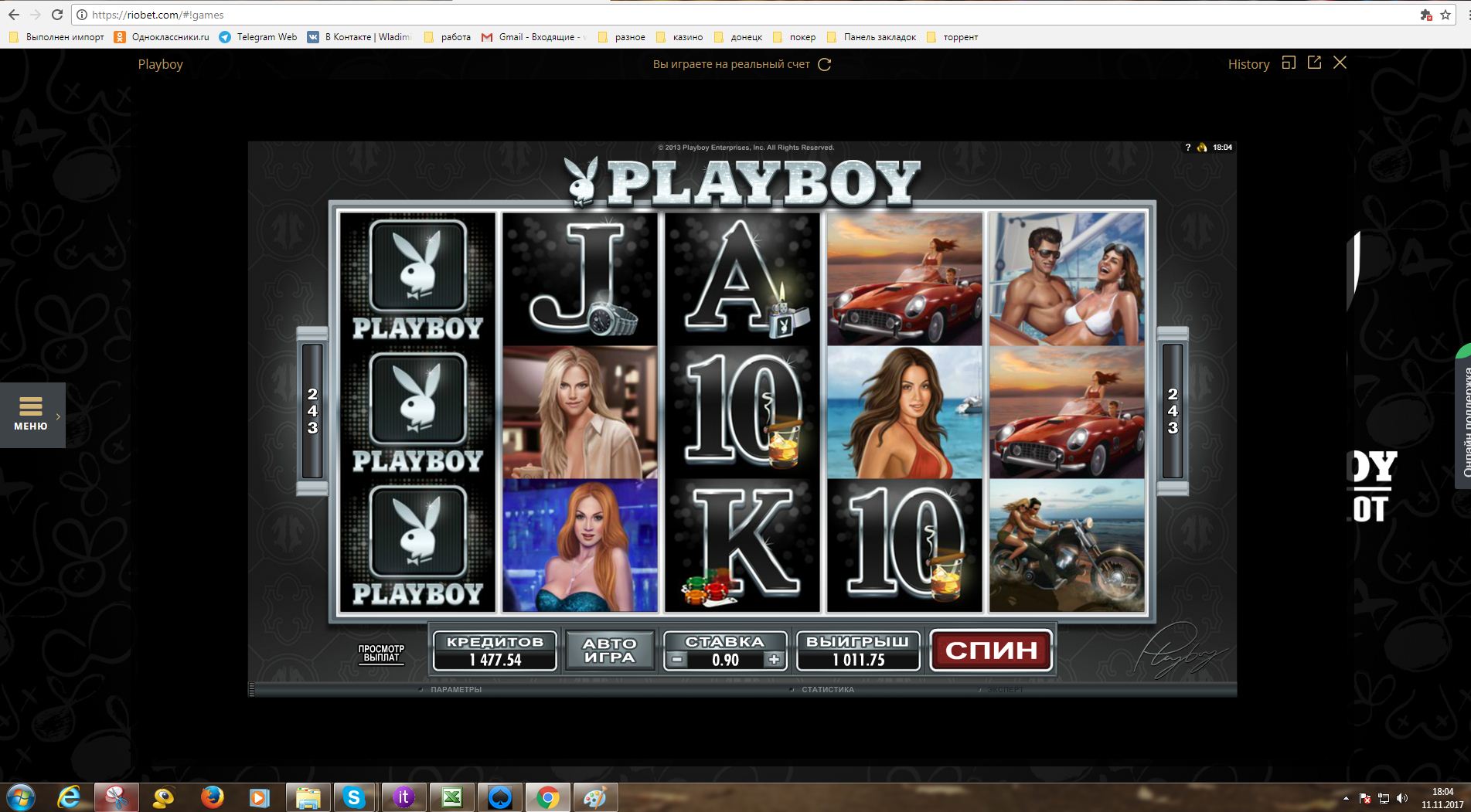1471x812 pixels.
Task: Decrease the bet with the minus button
Action: point(676,660)
